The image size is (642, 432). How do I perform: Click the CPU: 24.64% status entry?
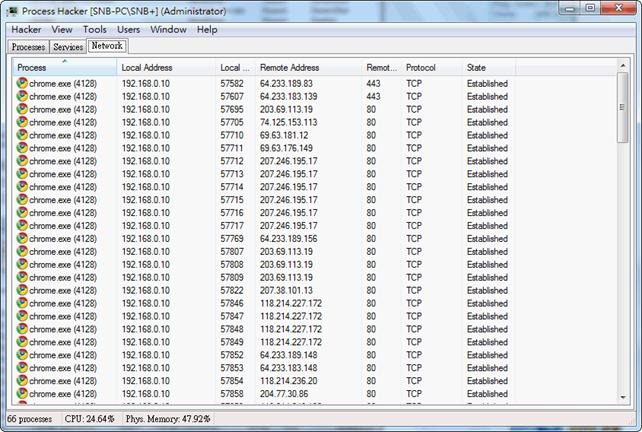point(89,419)
